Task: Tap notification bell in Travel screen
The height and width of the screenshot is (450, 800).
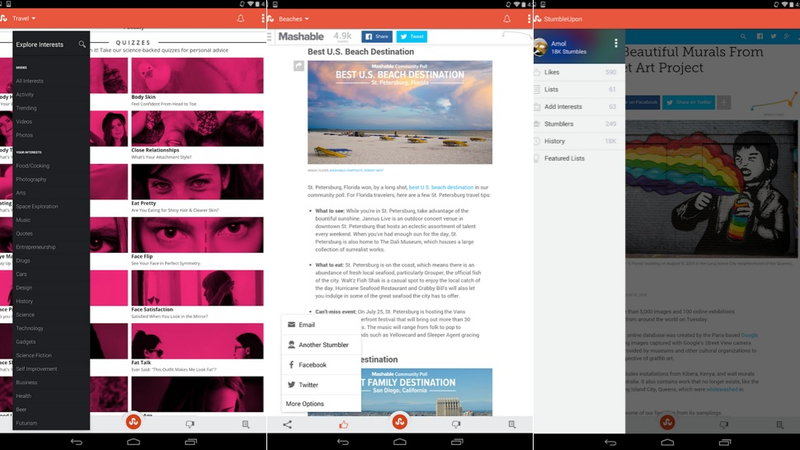Action: tap(240, 18)
